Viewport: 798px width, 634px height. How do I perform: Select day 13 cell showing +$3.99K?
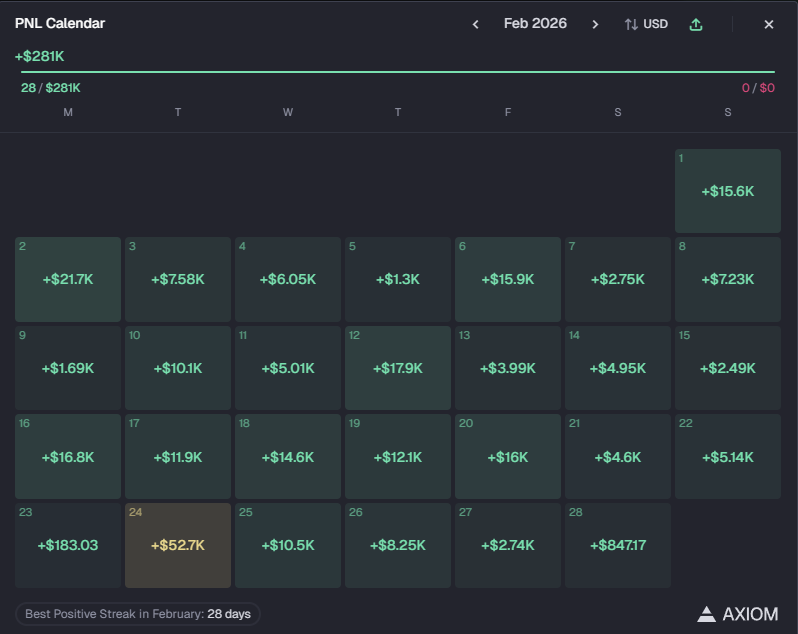click(507, 368)
